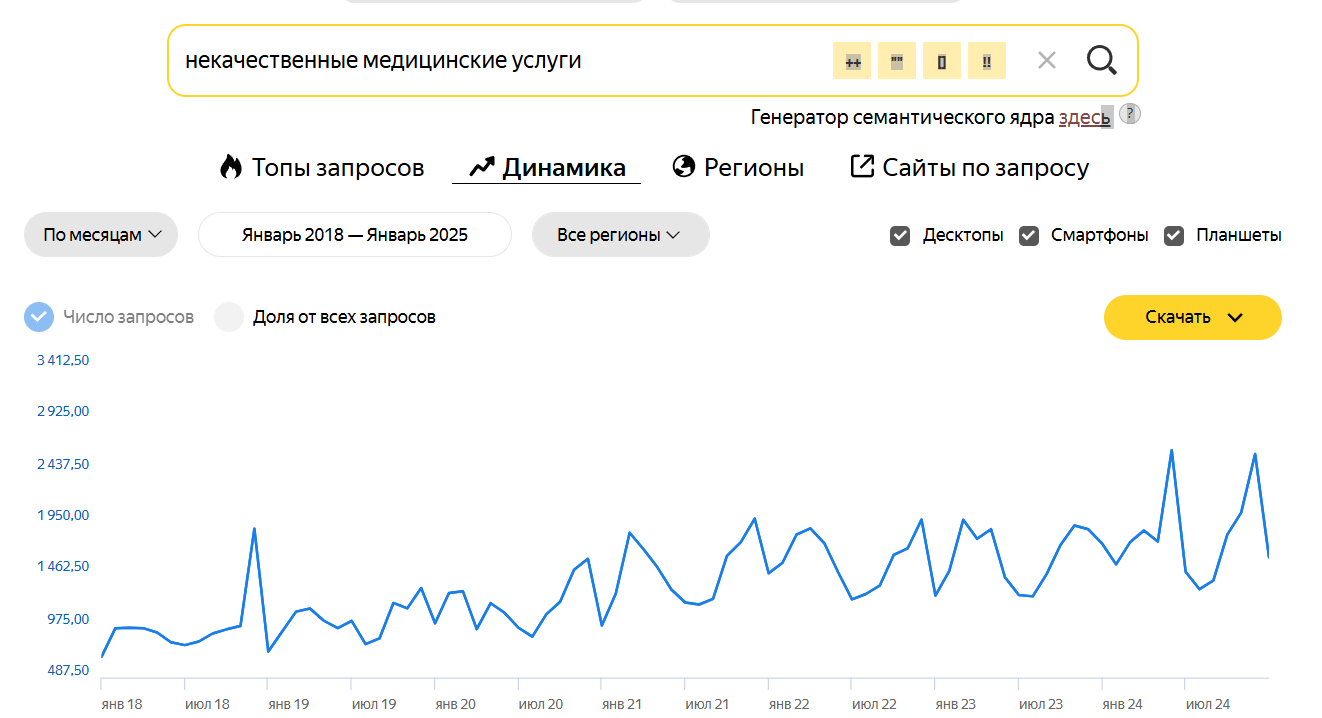Switch to the Регионы tab
1322x718 pixels.
click(x=739, y=167)
